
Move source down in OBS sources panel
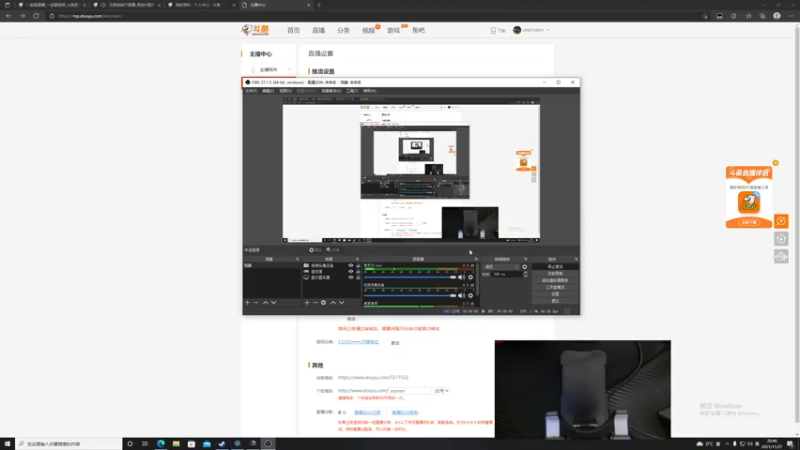[x=342, y=303]
